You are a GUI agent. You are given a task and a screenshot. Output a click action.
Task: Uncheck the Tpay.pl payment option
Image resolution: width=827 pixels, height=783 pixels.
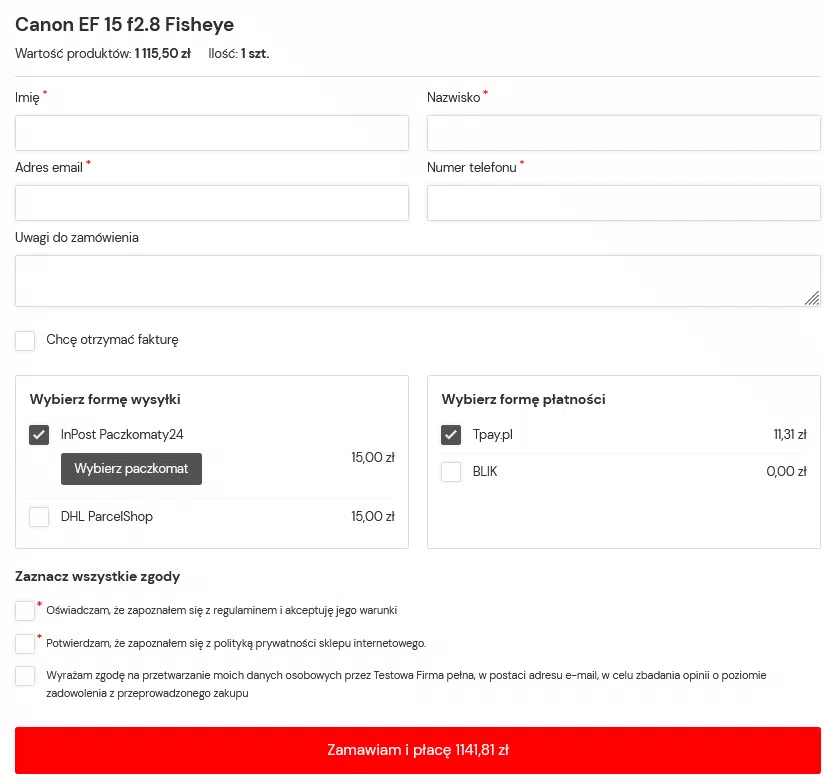click(451, 435)
